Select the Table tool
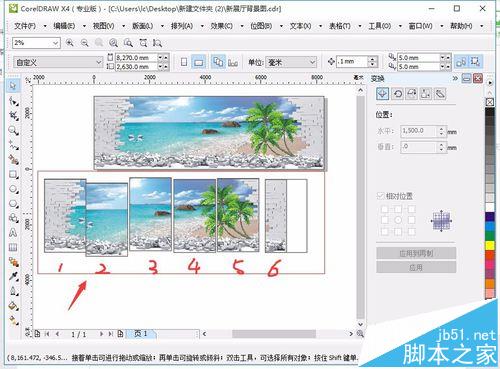 click(x=13, y=247)
